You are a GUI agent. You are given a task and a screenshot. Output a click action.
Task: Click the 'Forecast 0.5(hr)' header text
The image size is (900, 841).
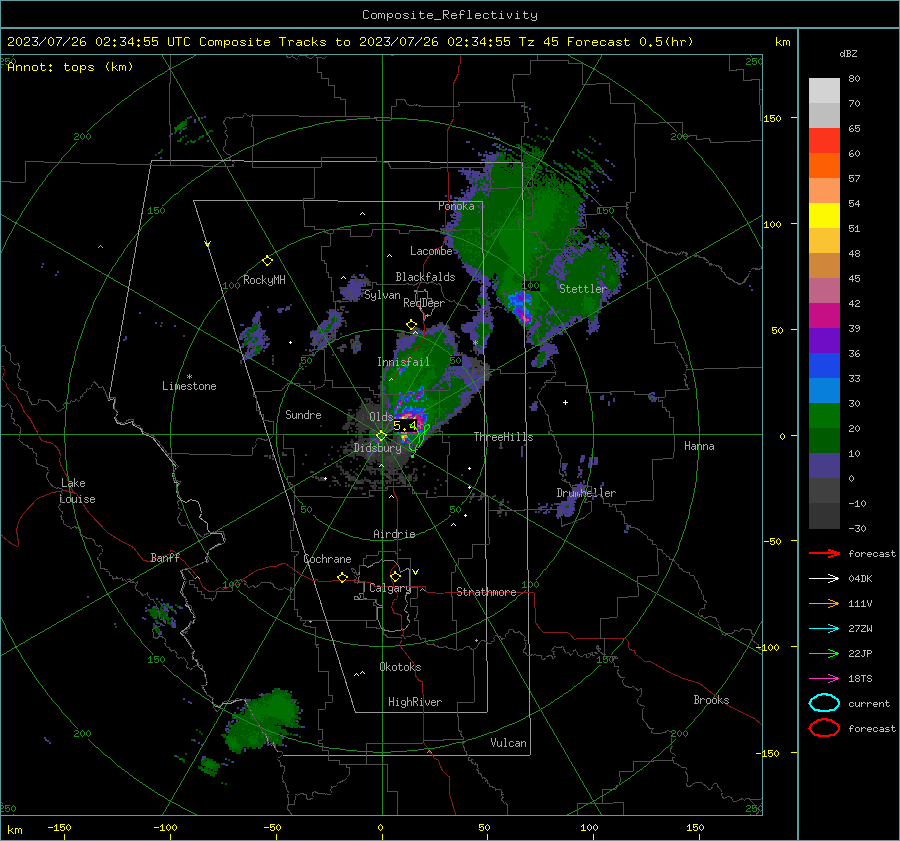click(630, 42)
